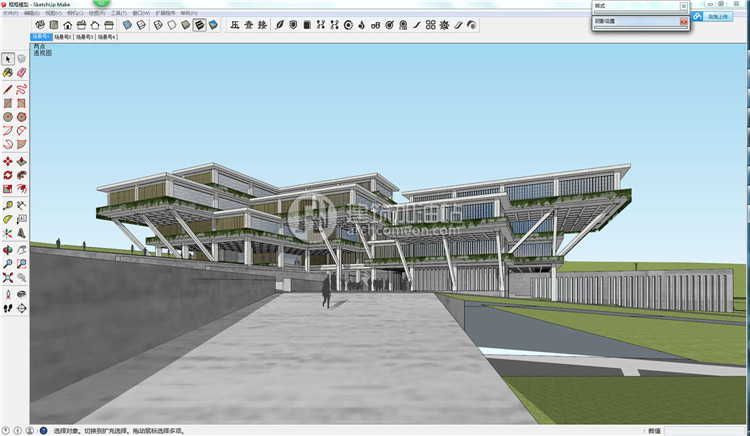Open the 相机(C) menu
Image resolution: width=750 pixels, height=436 pixels.
click(x=75, y=13)
